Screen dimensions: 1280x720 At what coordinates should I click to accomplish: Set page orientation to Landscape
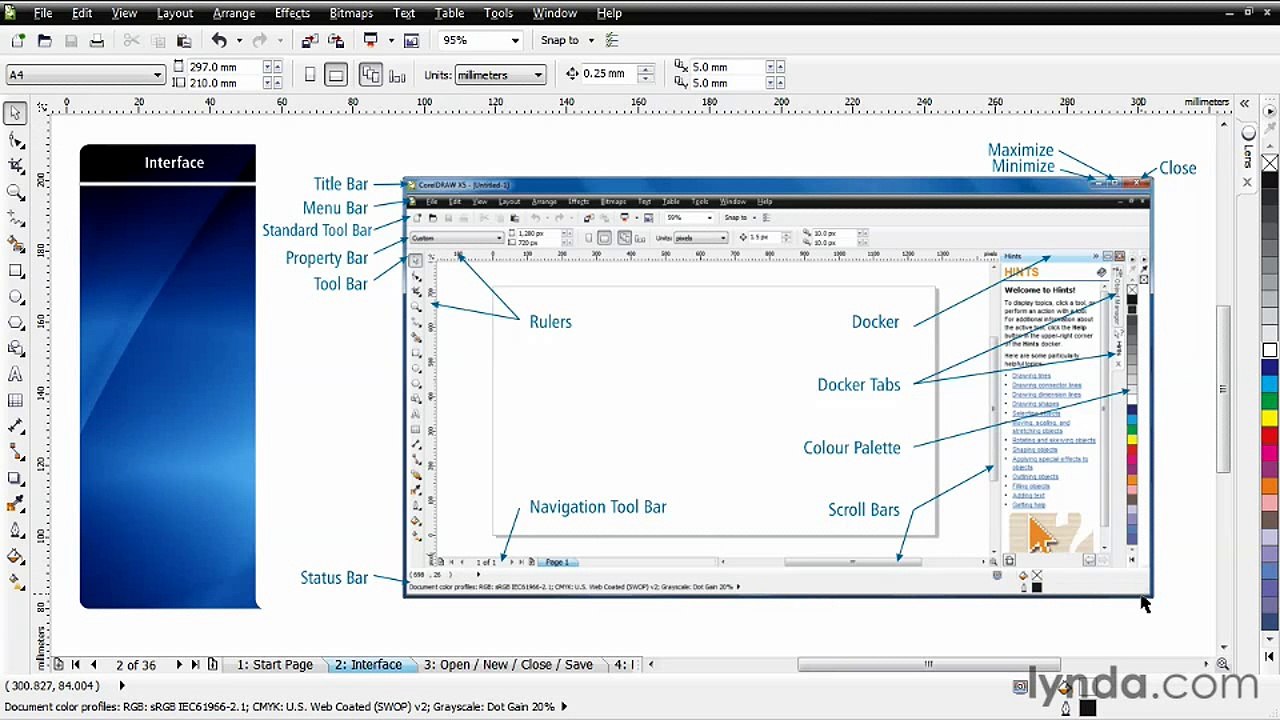[336, 75]
